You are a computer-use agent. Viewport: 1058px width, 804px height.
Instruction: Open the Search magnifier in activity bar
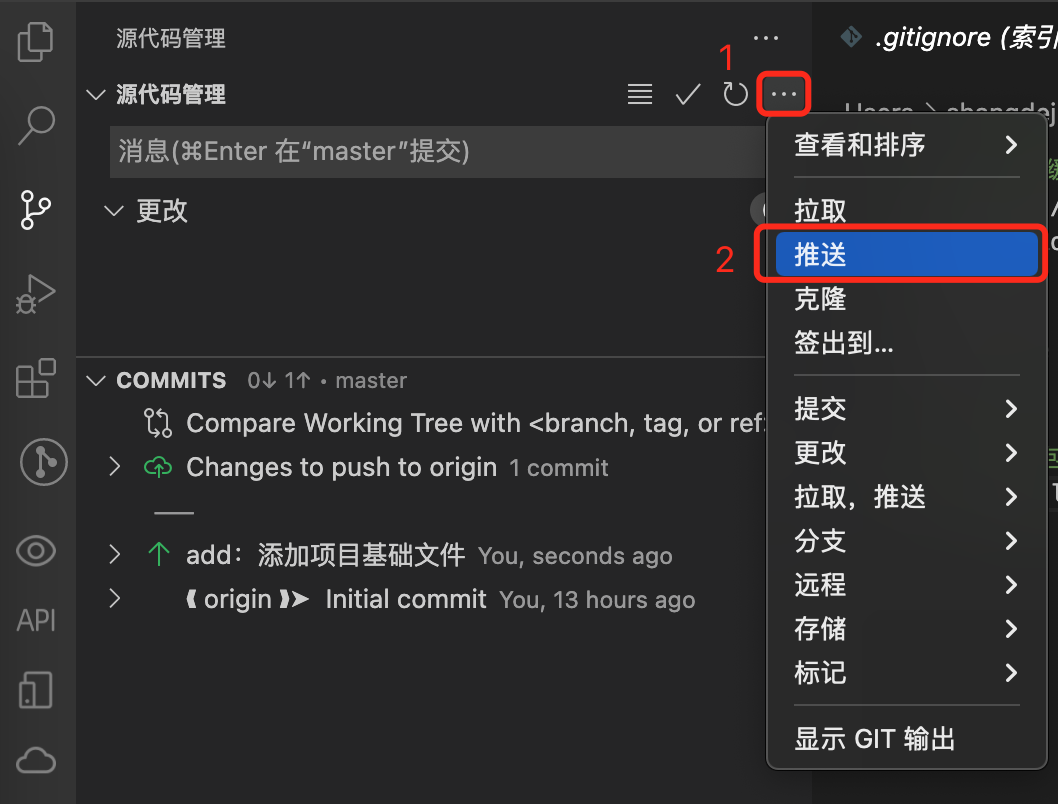[36, 125]
